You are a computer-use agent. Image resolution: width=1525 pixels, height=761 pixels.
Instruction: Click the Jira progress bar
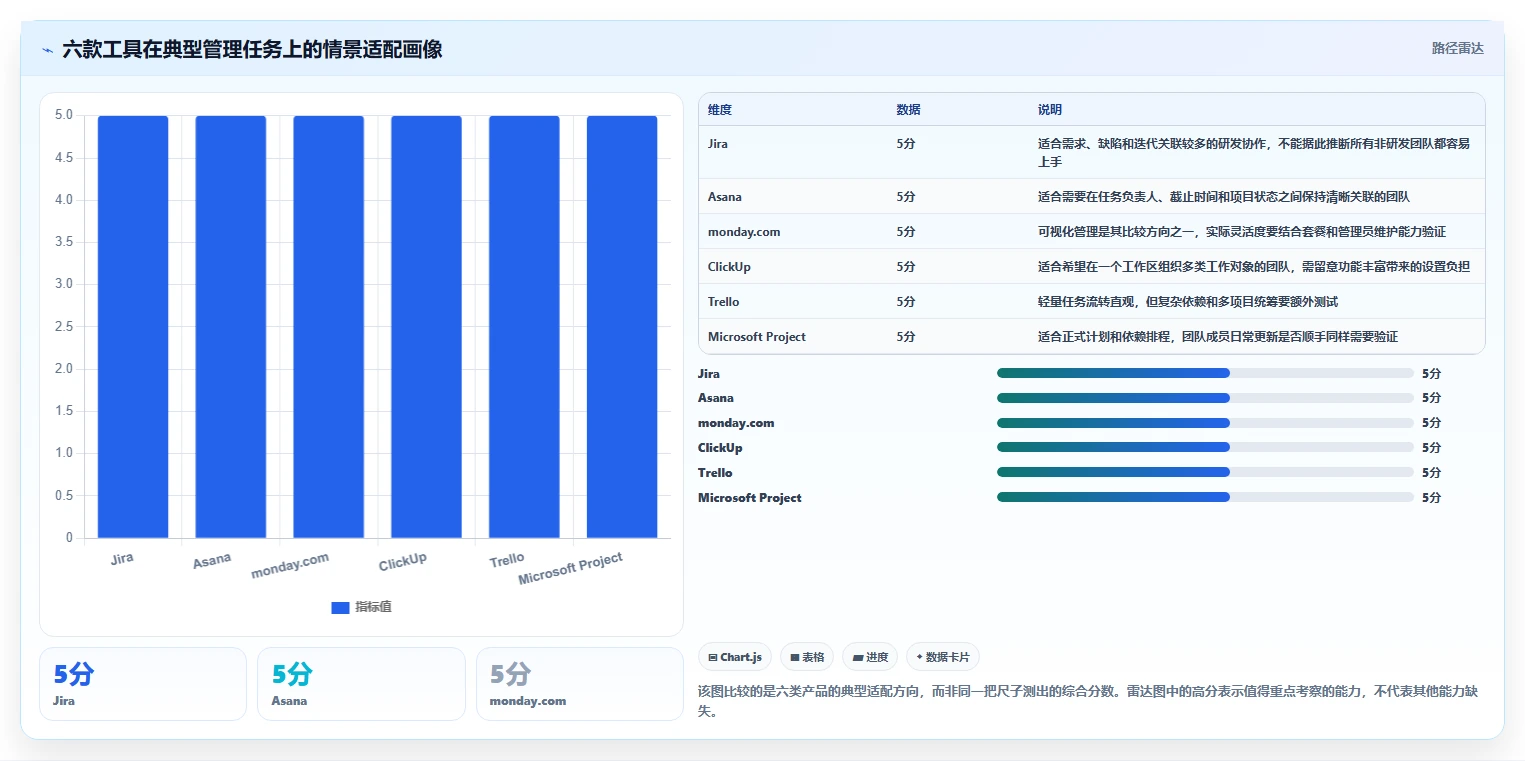pos(1205,373)
